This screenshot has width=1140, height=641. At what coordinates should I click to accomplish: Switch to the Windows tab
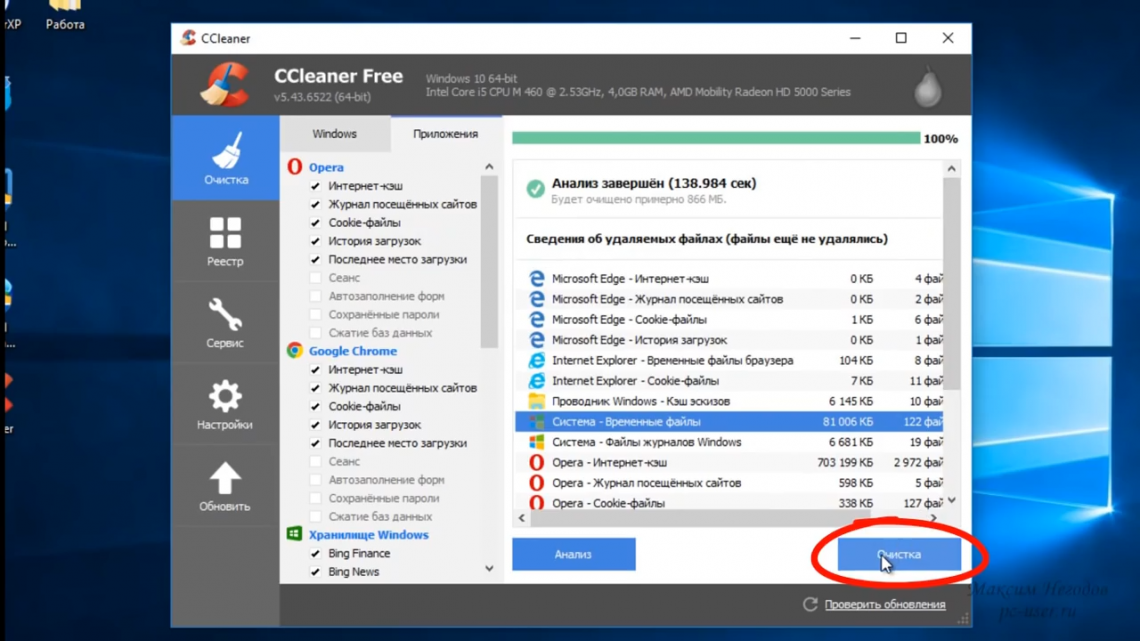334,134
